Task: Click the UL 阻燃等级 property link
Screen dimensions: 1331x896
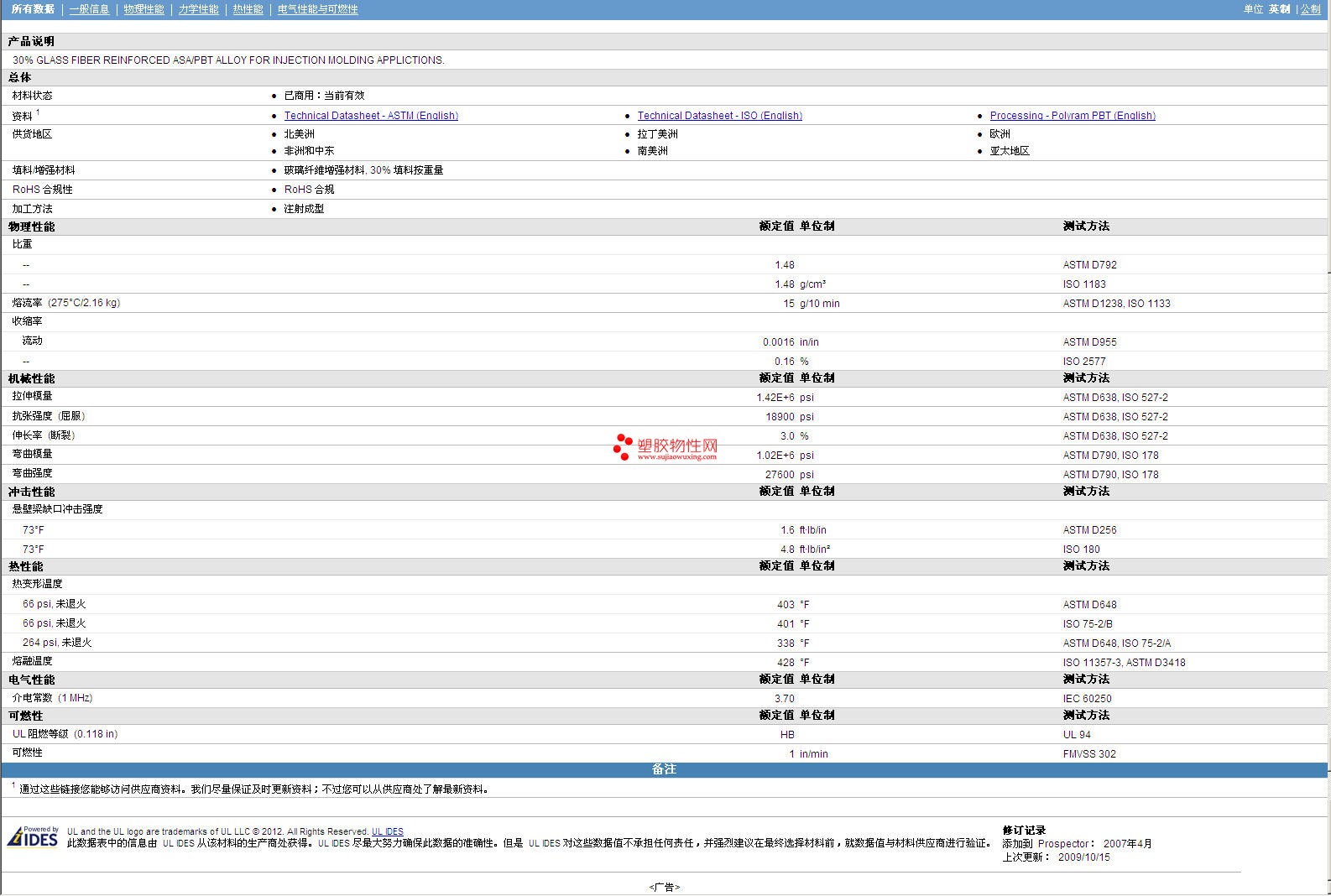Action: (x=41, y=734)
